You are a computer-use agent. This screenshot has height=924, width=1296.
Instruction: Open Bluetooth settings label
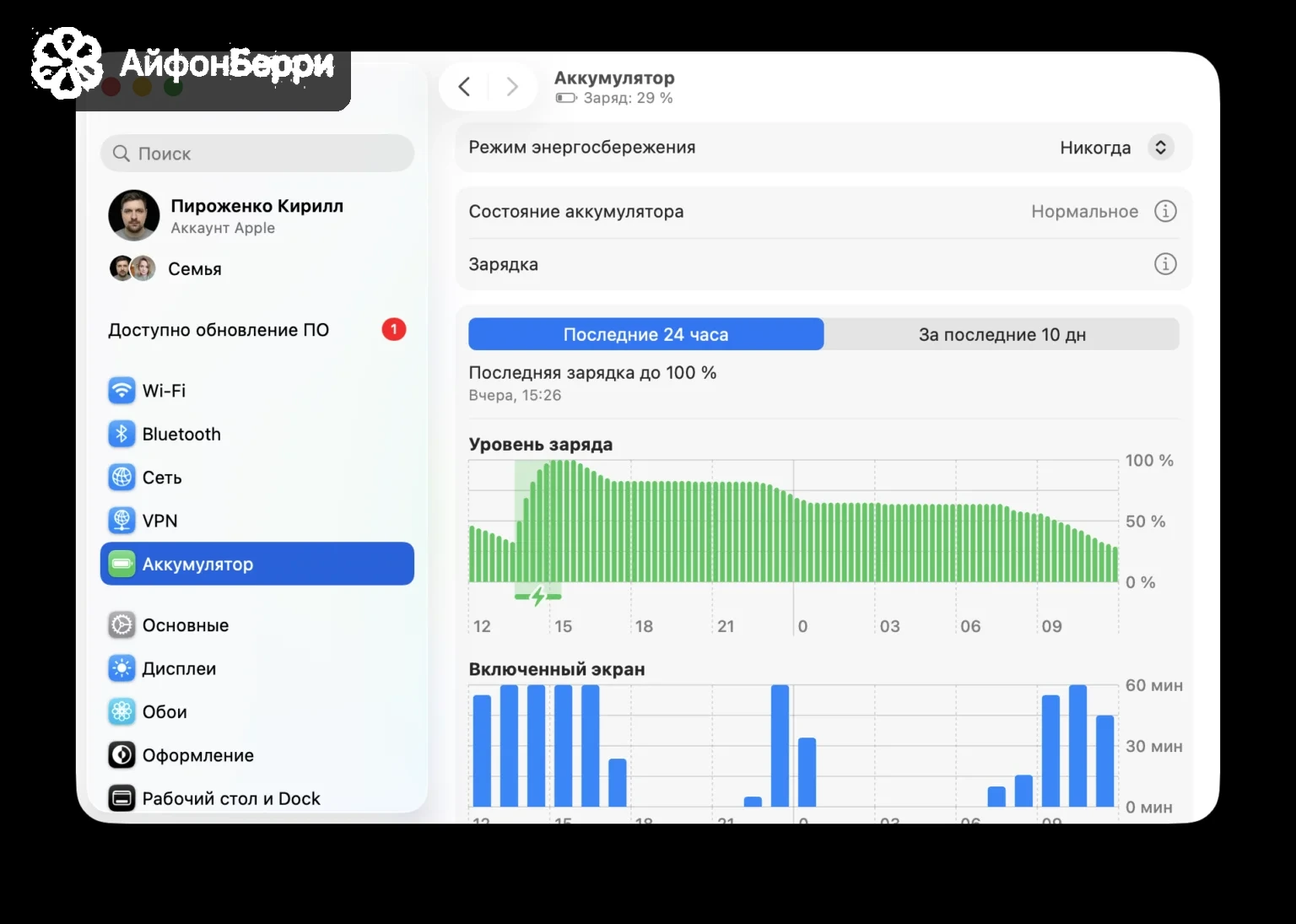pyautogui.click(x=181, y=434)
